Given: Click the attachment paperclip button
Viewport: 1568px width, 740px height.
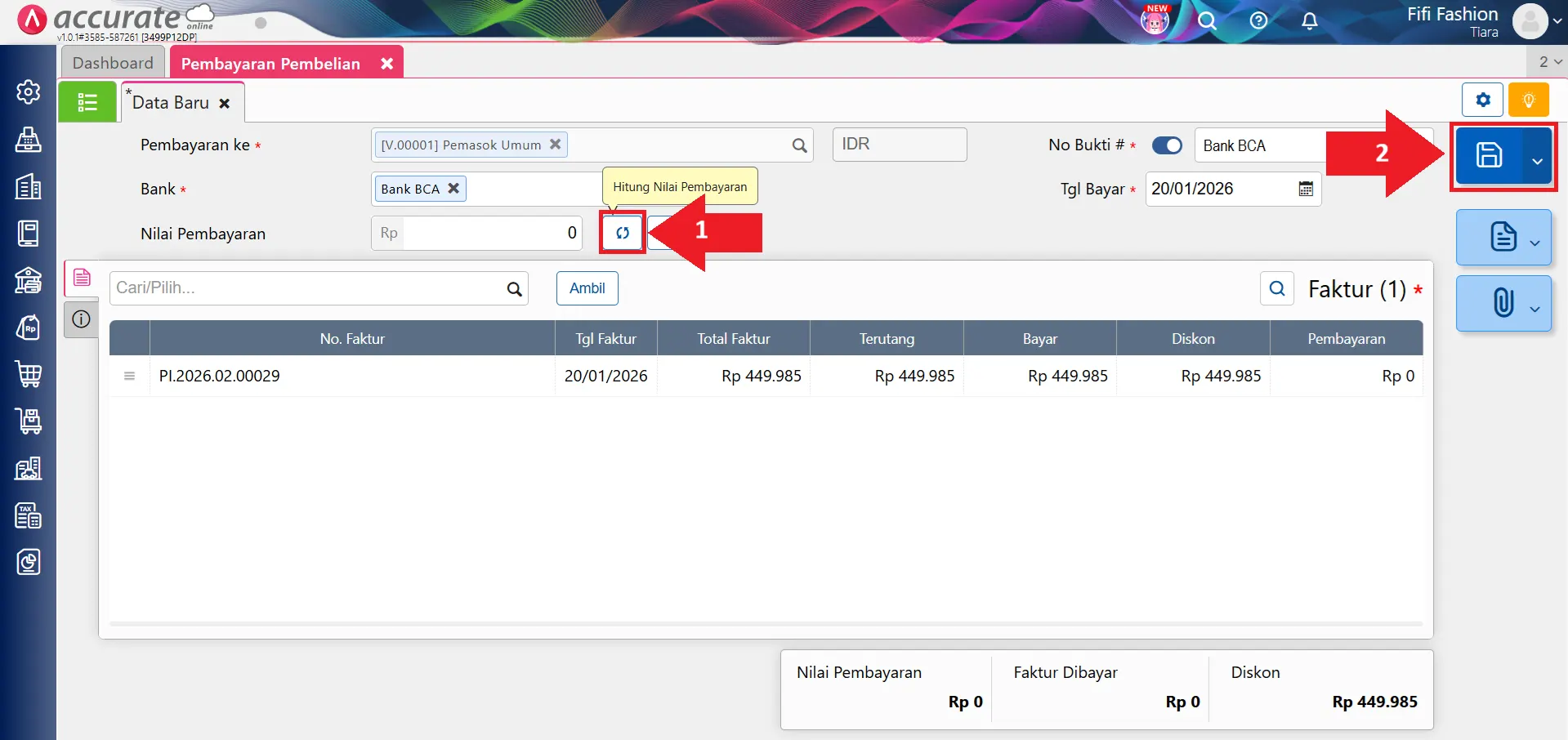Looking at the screenshot, I should coord(1502,303).
